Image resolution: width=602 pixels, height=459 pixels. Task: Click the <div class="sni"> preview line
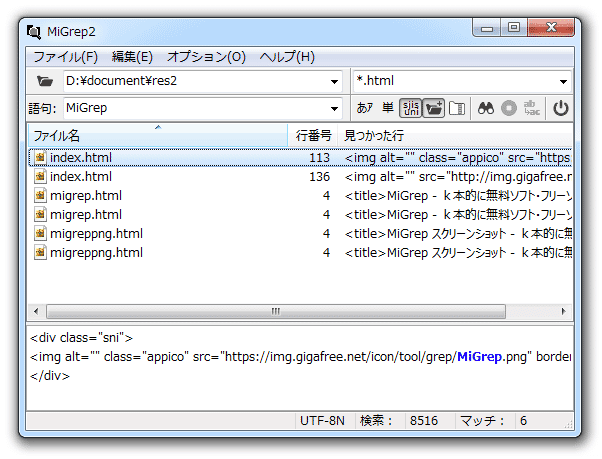click(x=81, y=338)
